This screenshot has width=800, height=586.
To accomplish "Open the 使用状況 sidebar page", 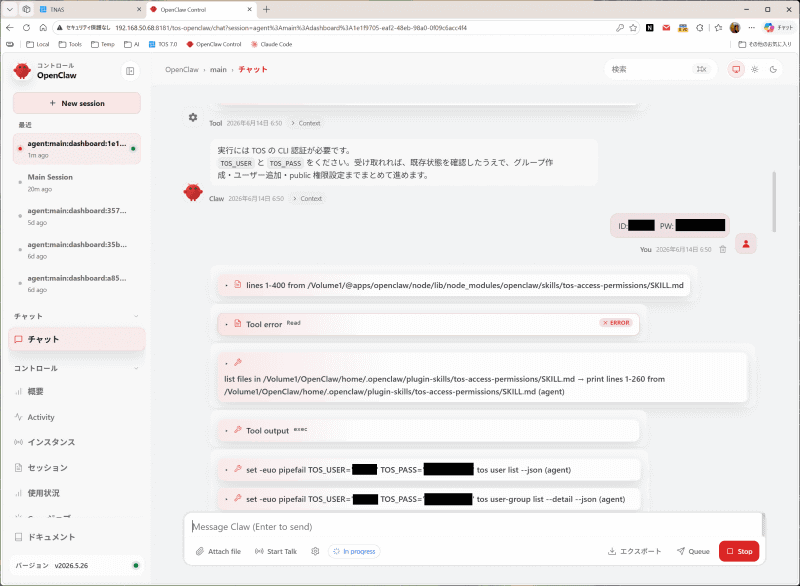I will click(77, 493).
